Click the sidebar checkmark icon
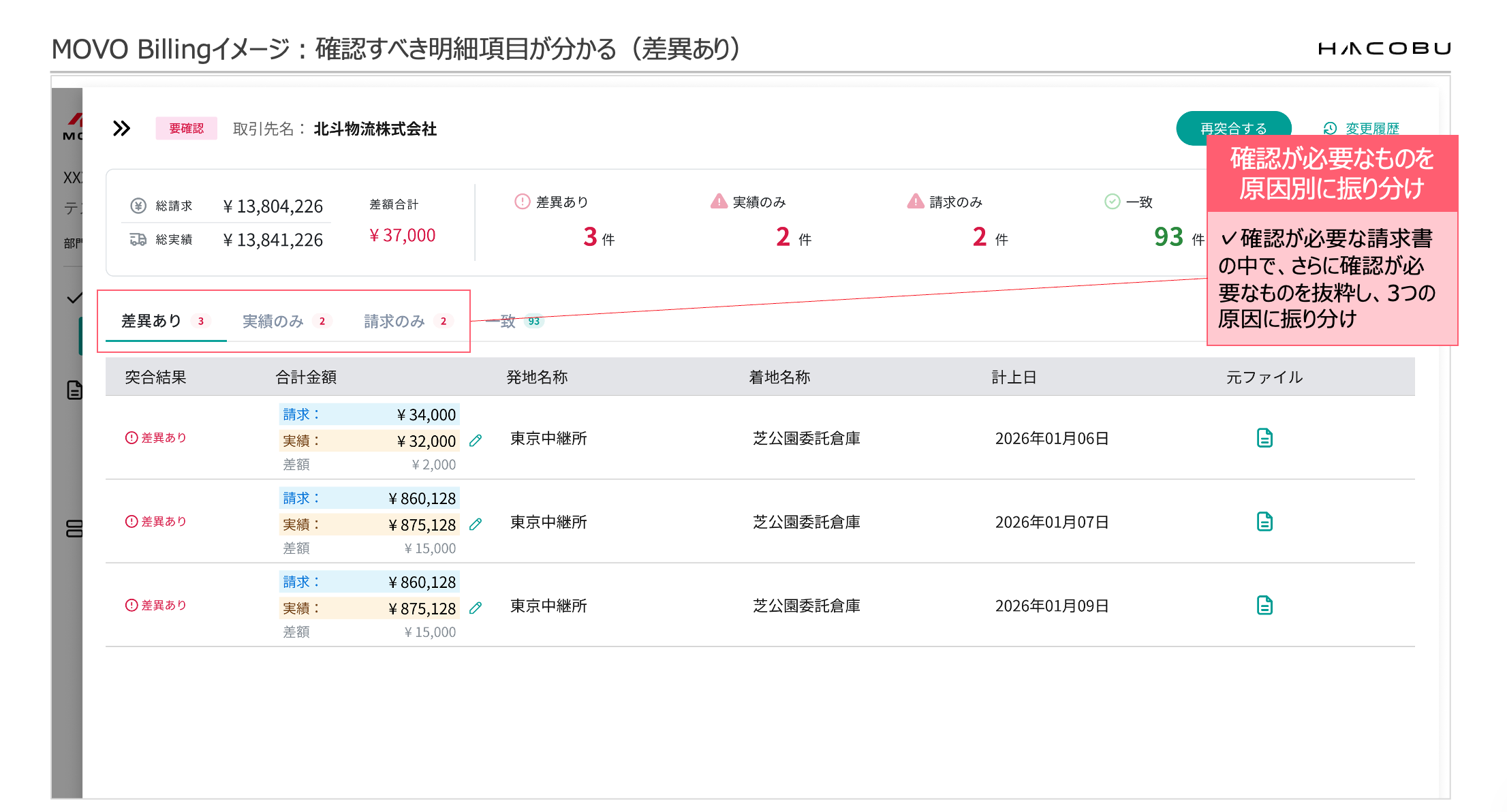 pos(74,298)
